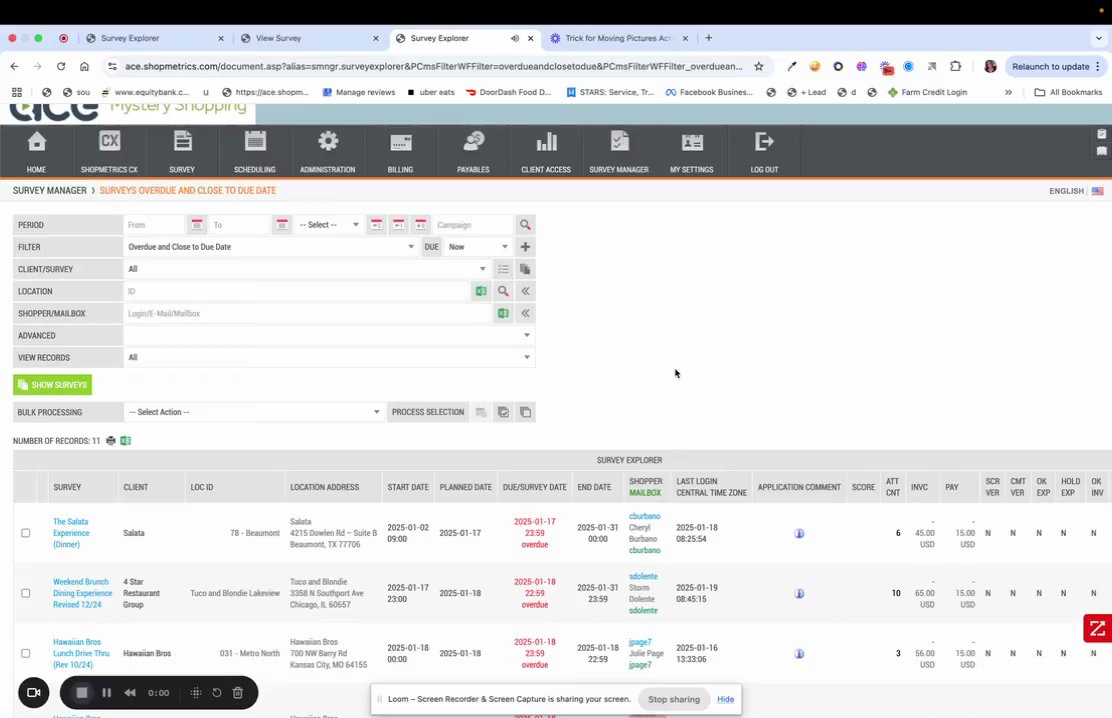
Task: Open the Home navigation icon
Action: click(x=36, y=151)
